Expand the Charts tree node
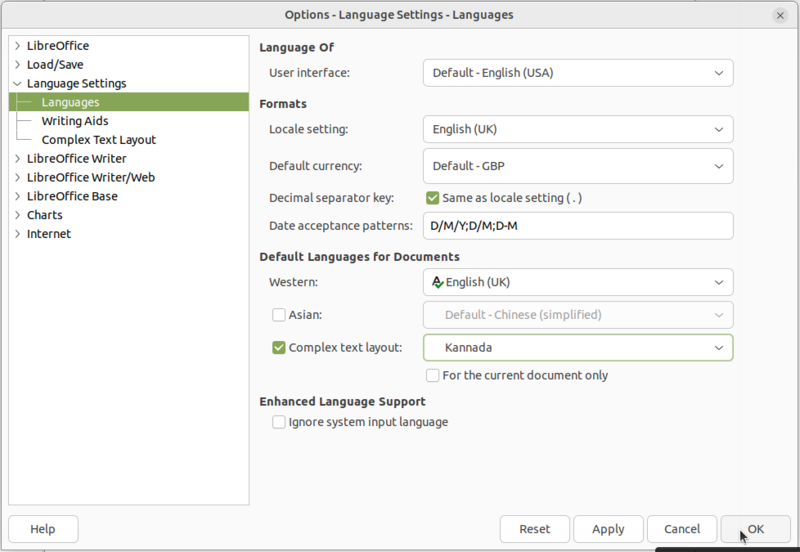 (17, 215)
